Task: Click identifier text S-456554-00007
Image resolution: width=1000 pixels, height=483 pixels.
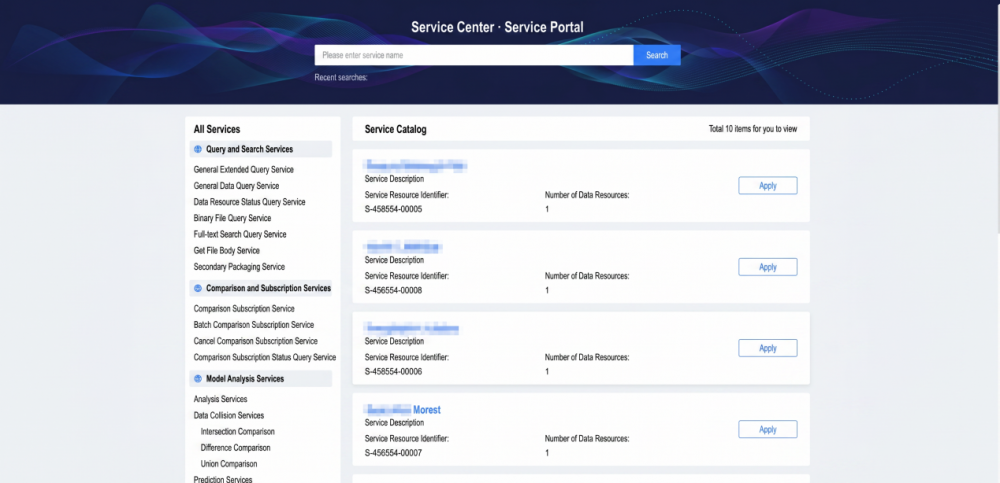Action: tap(393, 453)
